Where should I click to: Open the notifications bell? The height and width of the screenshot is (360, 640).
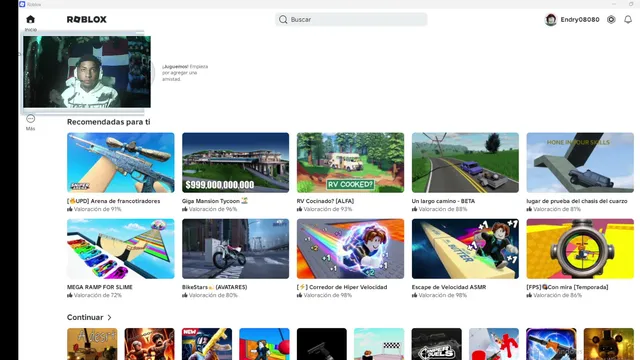point(628,19)
